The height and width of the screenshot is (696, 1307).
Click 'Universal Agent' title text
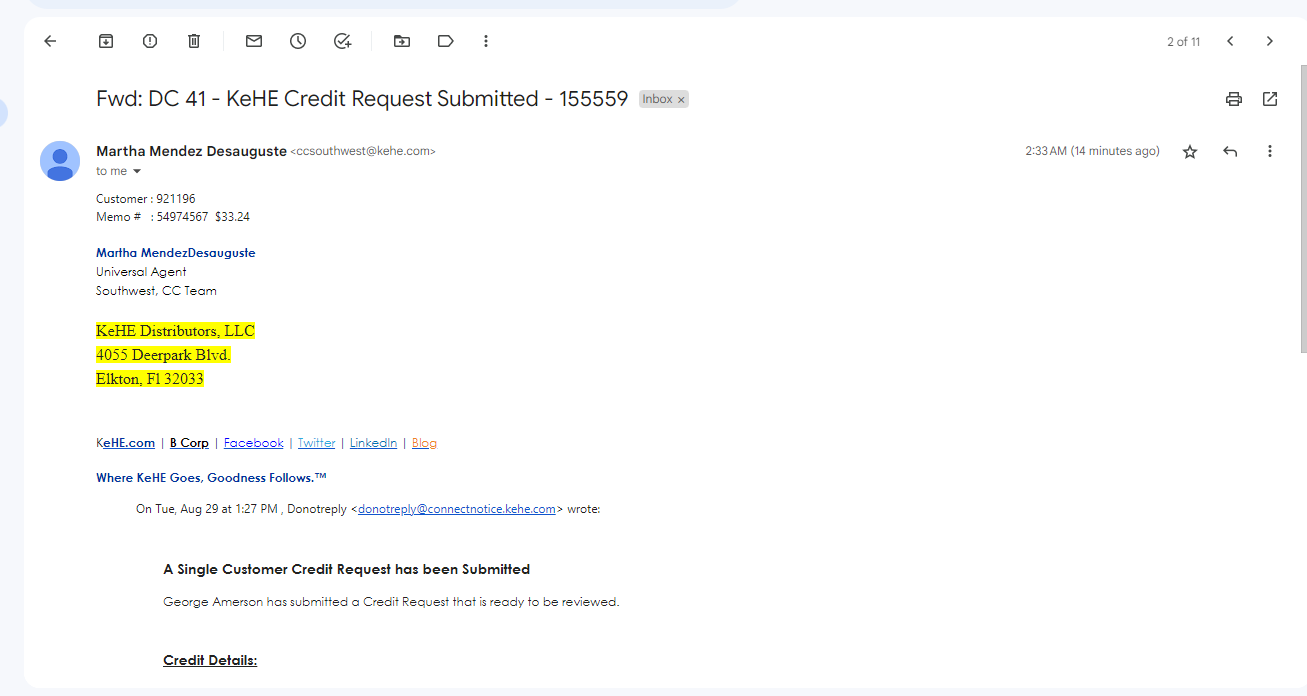click(x=141, y=272)
